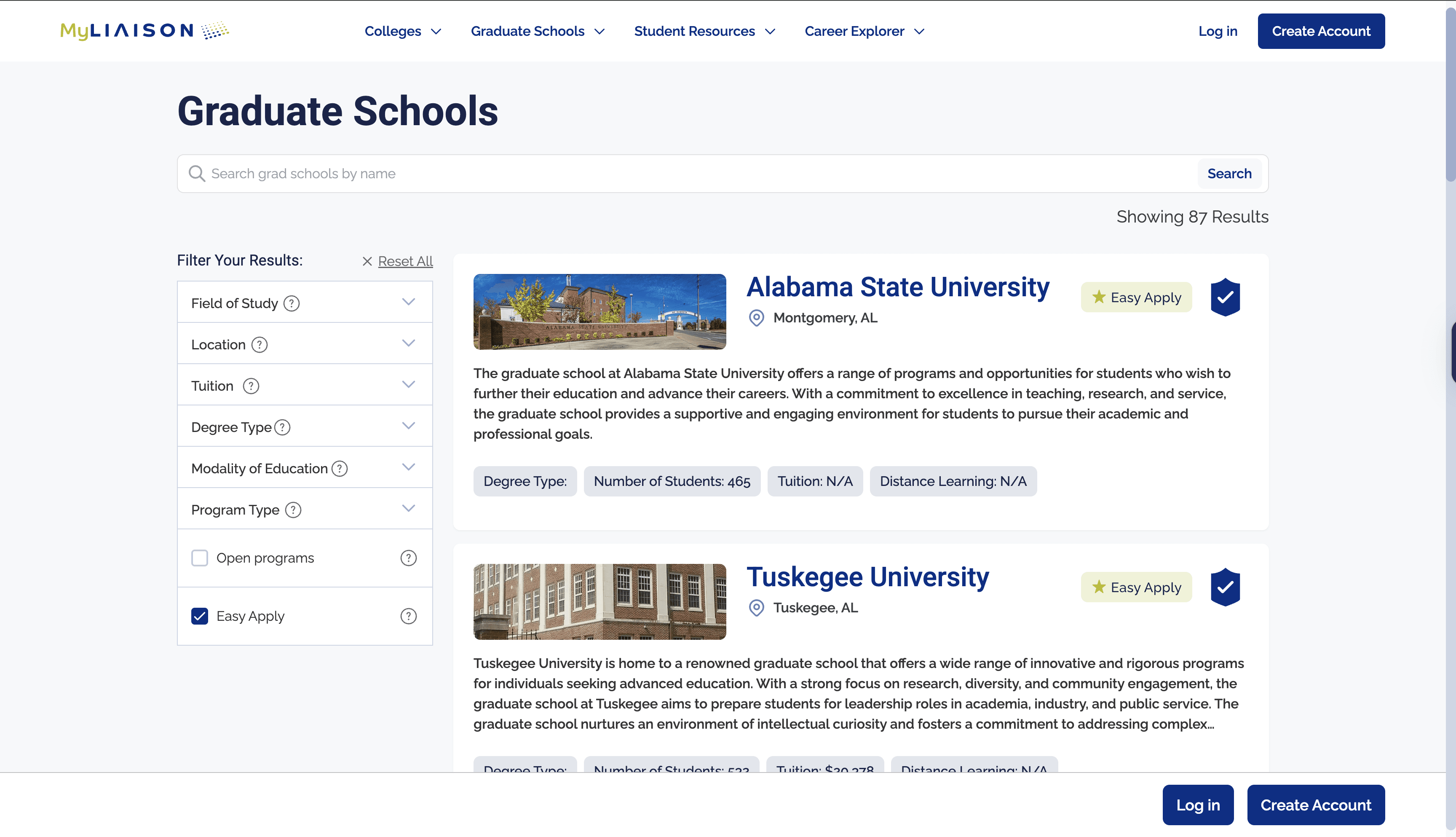Click the Filter Your Results heading
Viewport: 1456px width, 837px height.
[240, 260]
